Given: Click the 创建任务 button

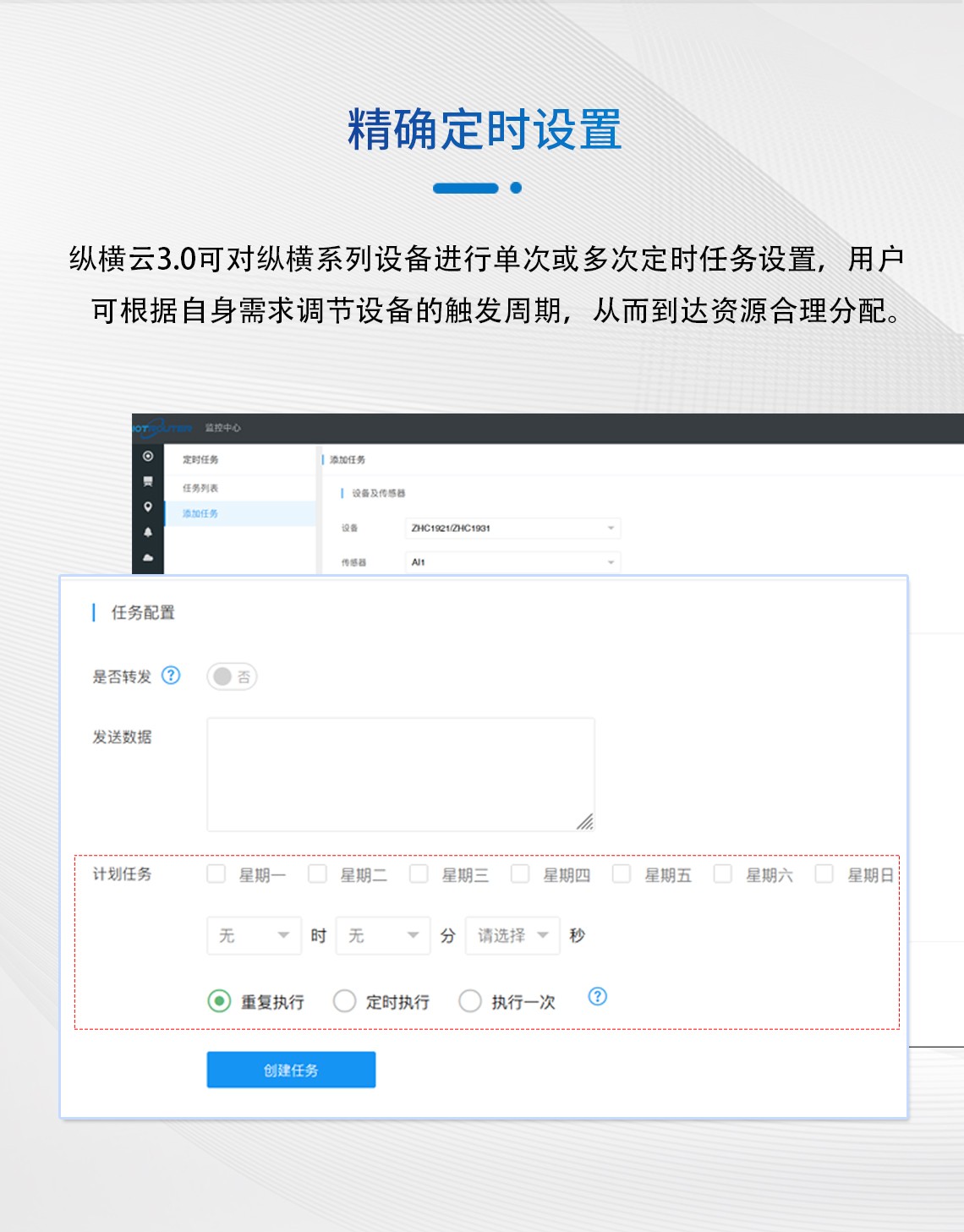Looking at the screenshot, I should [291, 1070].
